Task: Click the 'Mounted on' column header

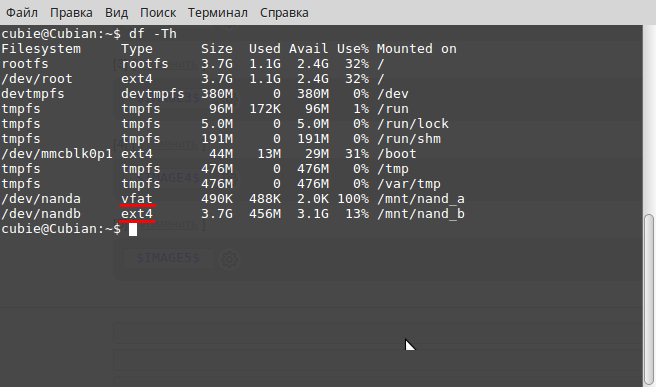Action: 417,49
